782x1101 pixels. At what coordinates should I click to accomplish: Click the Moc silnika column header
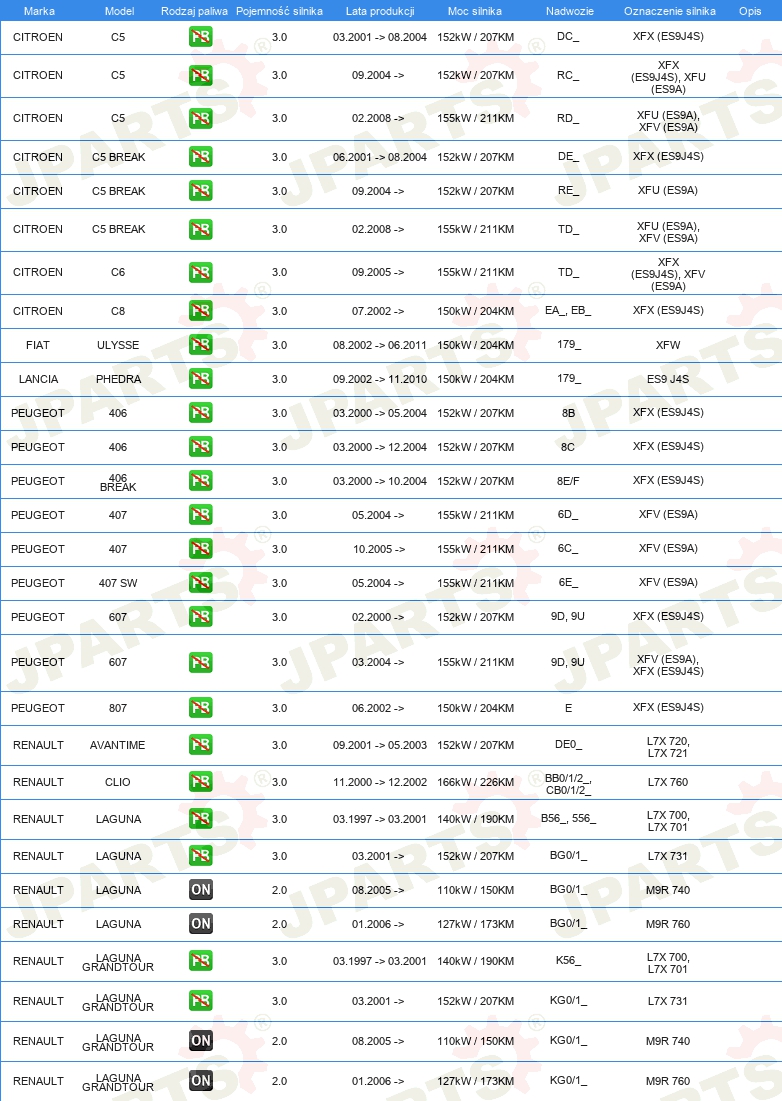point(475,11)
